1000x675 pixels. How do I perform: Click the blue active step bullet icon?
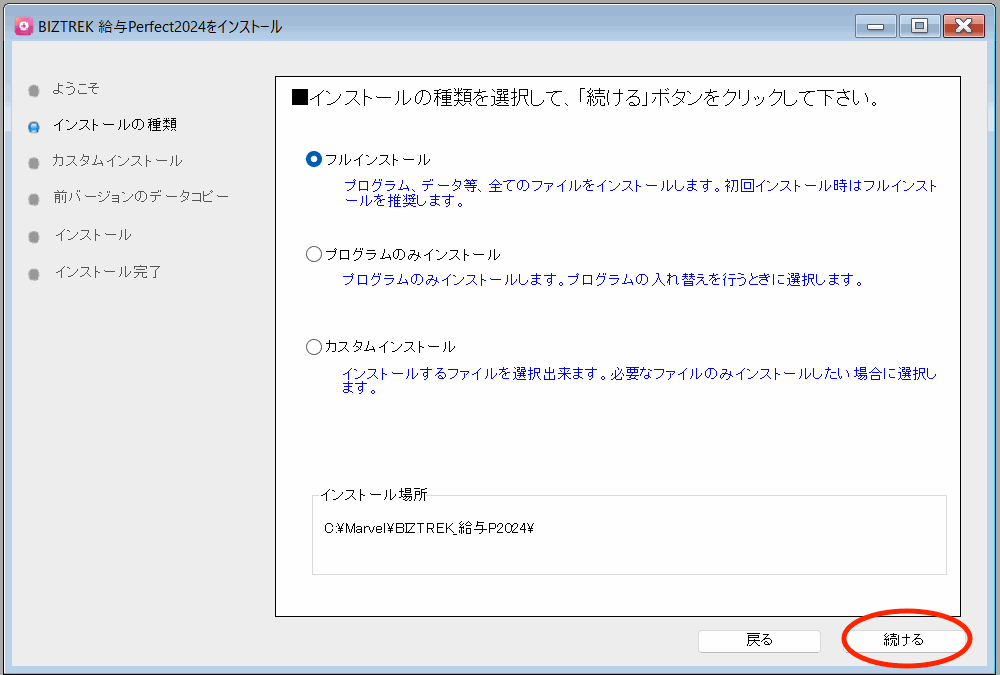(34, 127)
